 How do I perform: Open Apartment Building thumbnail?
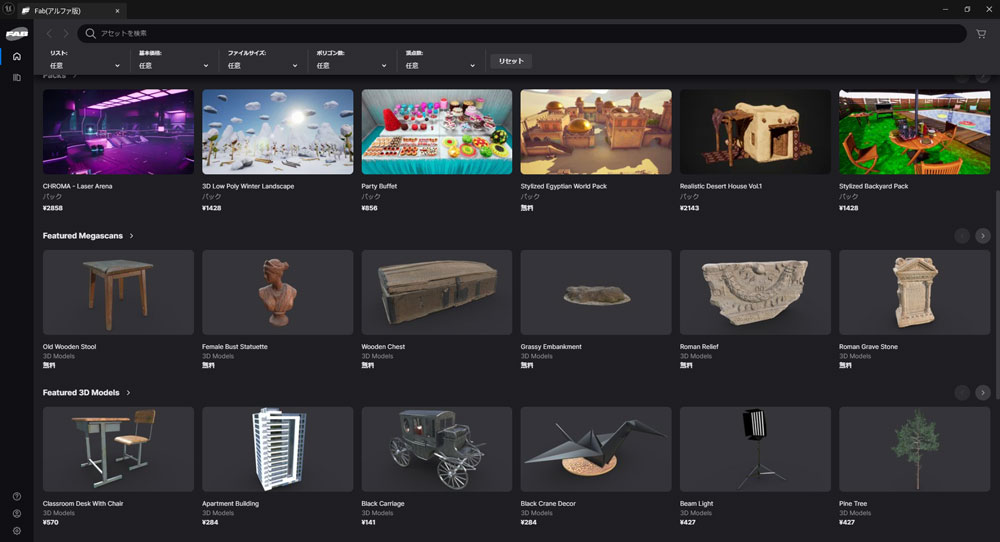coord(277,449)
